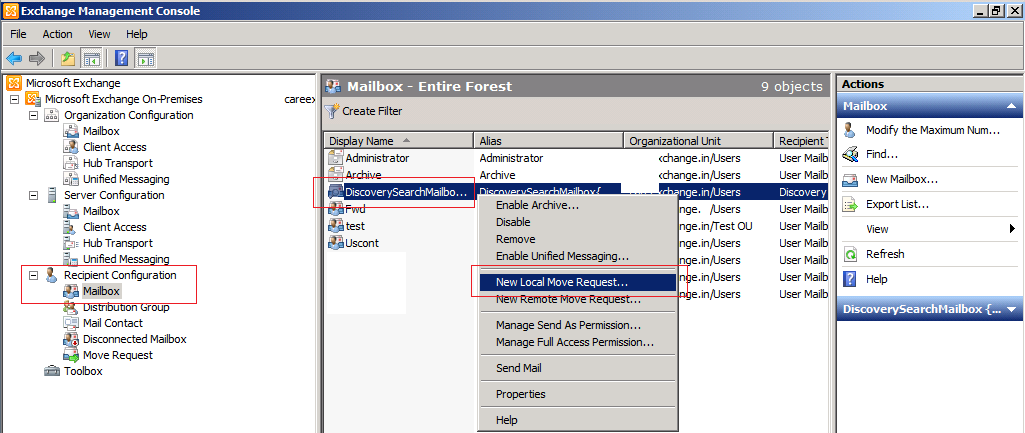Collapse the Server Configuration node
The width and height of the screenshot is (1025, 433).
[33, 195]
